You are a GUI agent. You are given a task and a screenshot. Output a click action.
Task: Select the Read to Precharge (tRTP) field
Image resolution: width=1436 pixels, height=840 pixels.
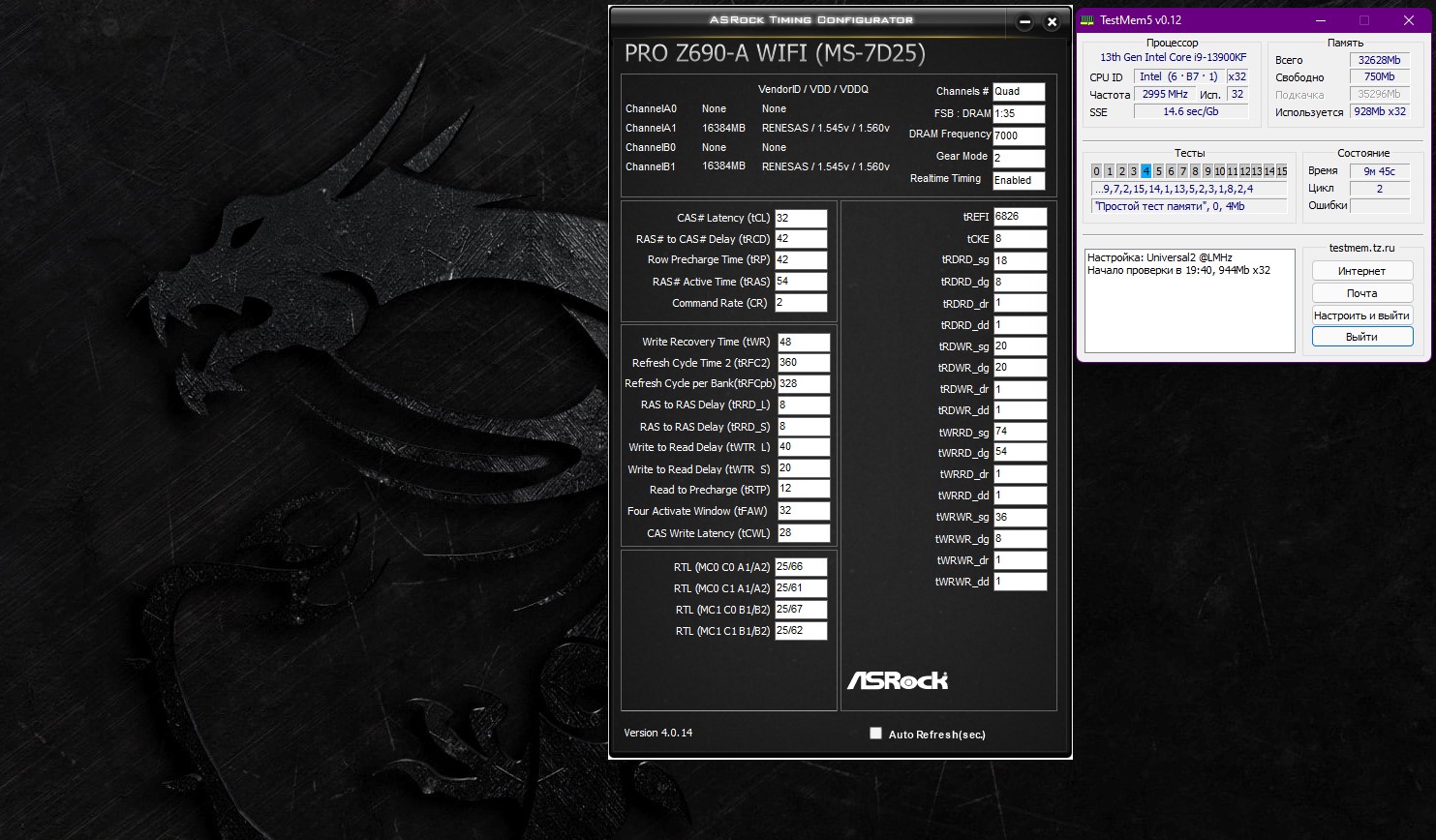point(804,490)
